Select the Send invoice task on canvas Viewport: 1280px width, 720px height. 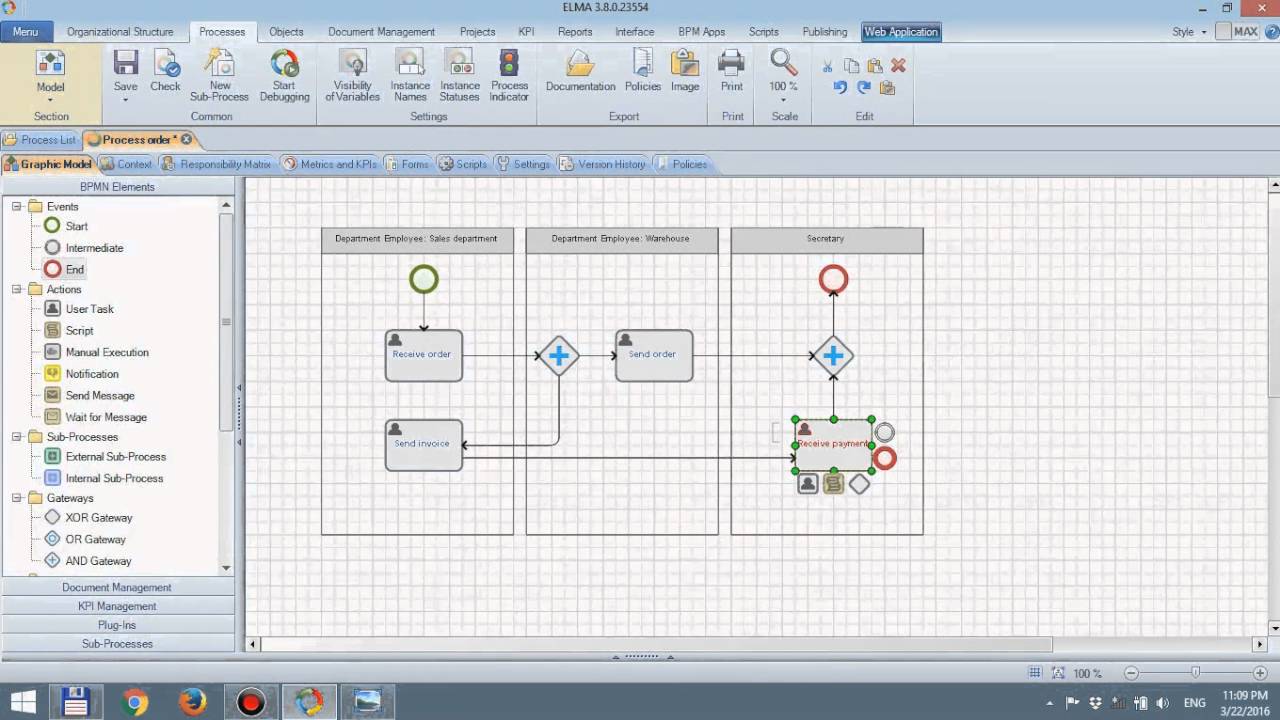point(424,445)
